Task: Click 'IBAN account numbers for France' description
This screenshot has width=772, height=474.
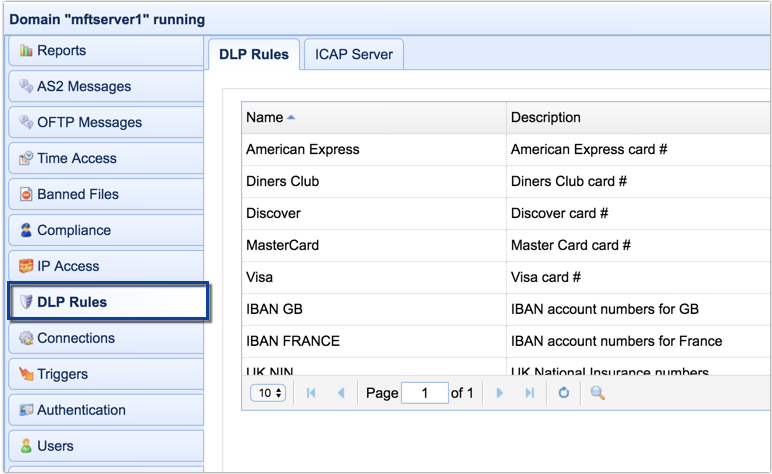Action: tap(616, 341)
